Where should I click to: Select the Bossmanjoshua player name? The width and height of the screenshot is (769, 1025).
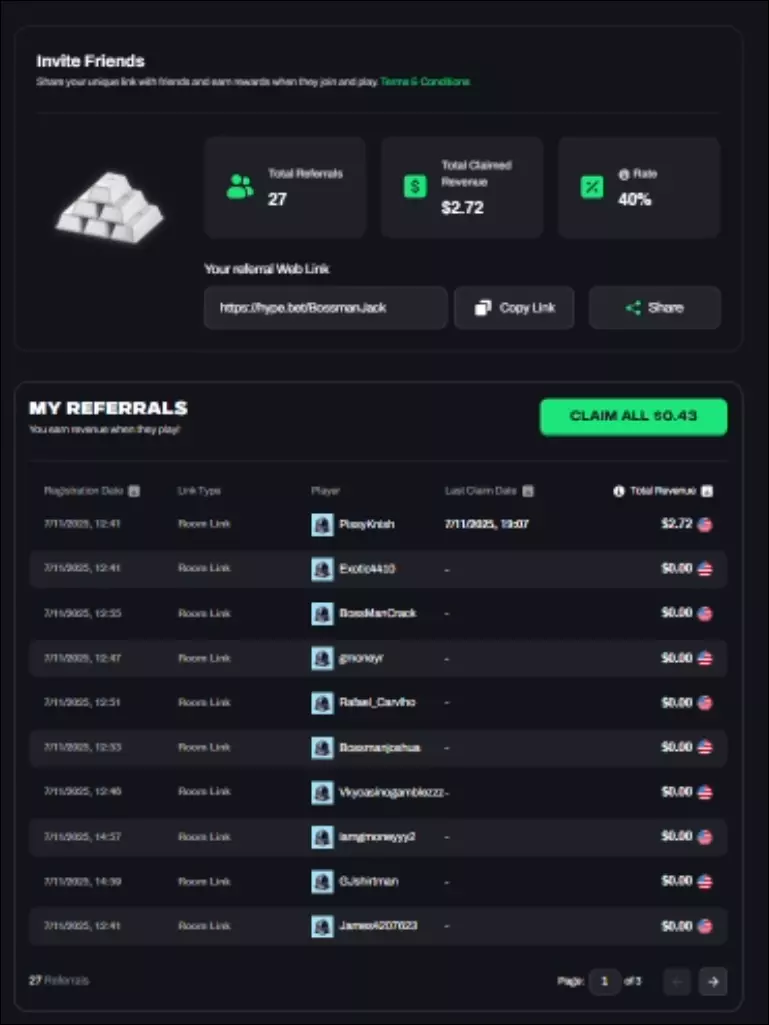(x=379, y=747)
